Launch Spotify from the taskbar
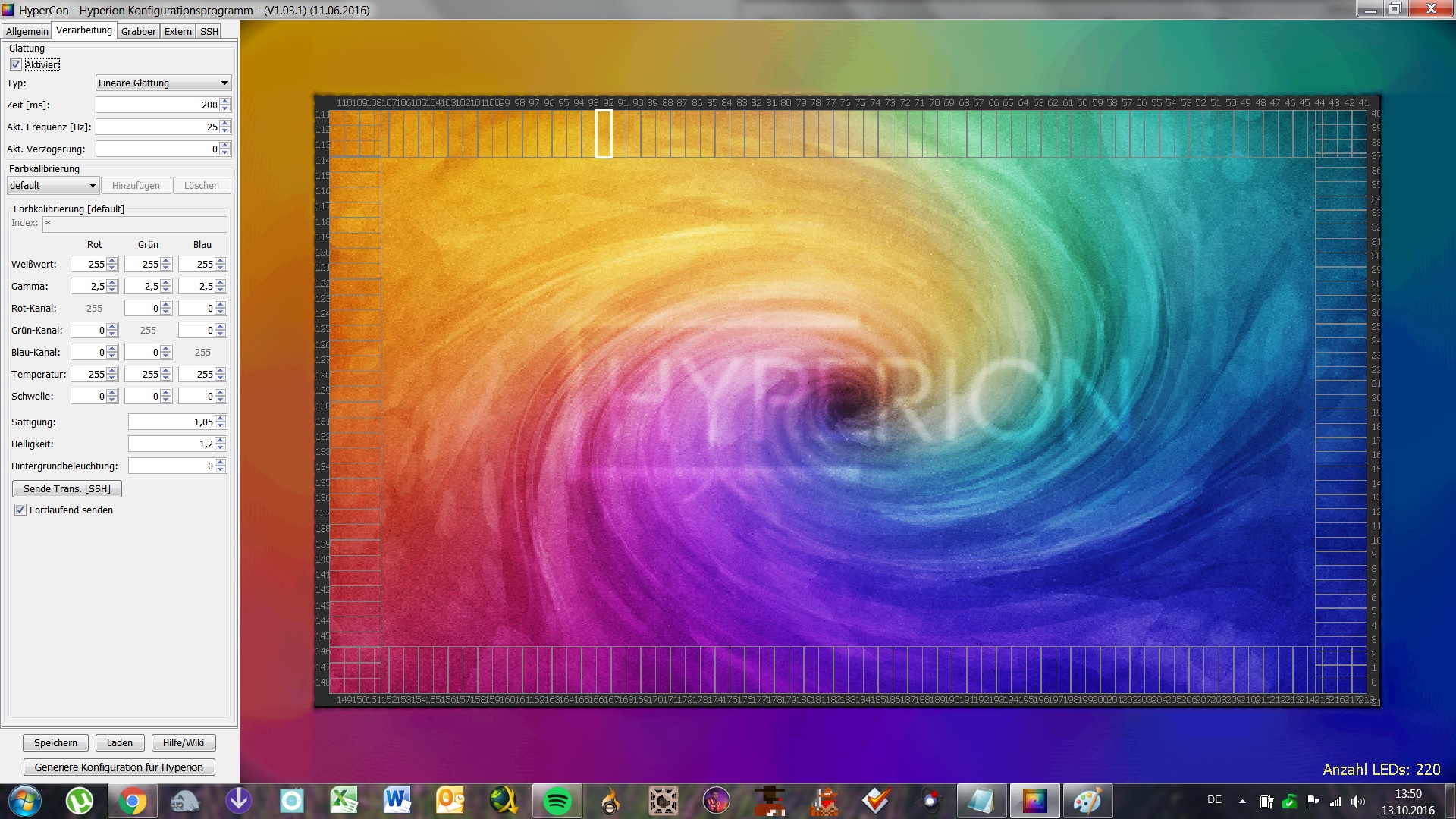This screenshot has width=1456, height=819. tap(557, 801)
